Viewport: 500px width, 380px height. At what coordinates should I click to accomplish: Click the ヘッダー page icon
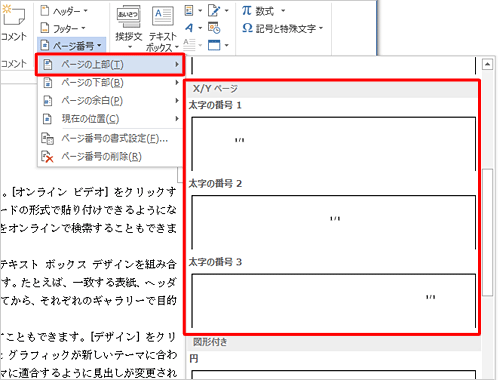click(x=45, y=11)
